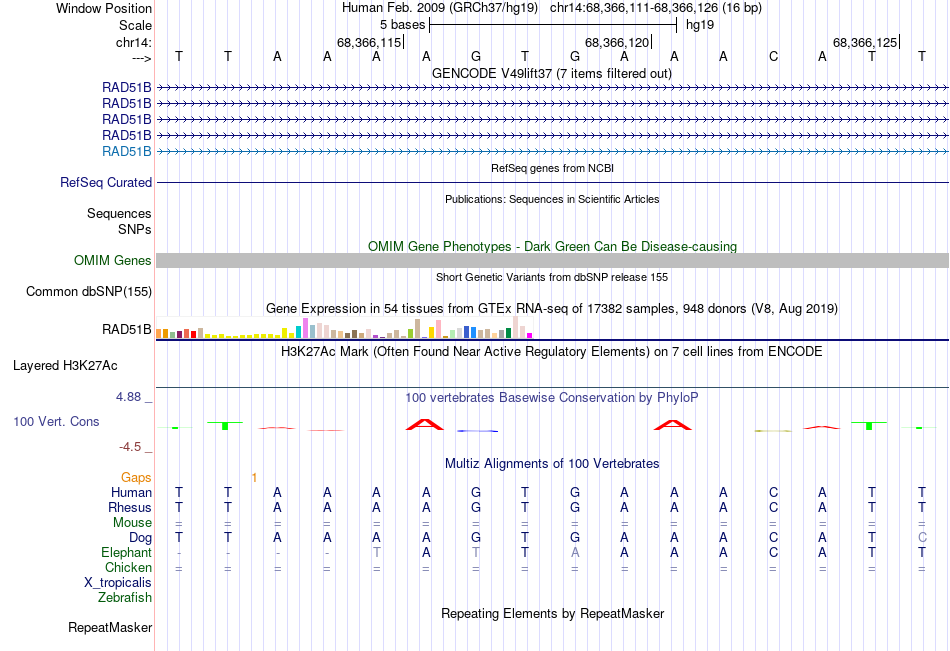The height and width of the screenshot is (651, 950).
Task: Click the faded A base in Elephant row
Action: pos(575,552)
